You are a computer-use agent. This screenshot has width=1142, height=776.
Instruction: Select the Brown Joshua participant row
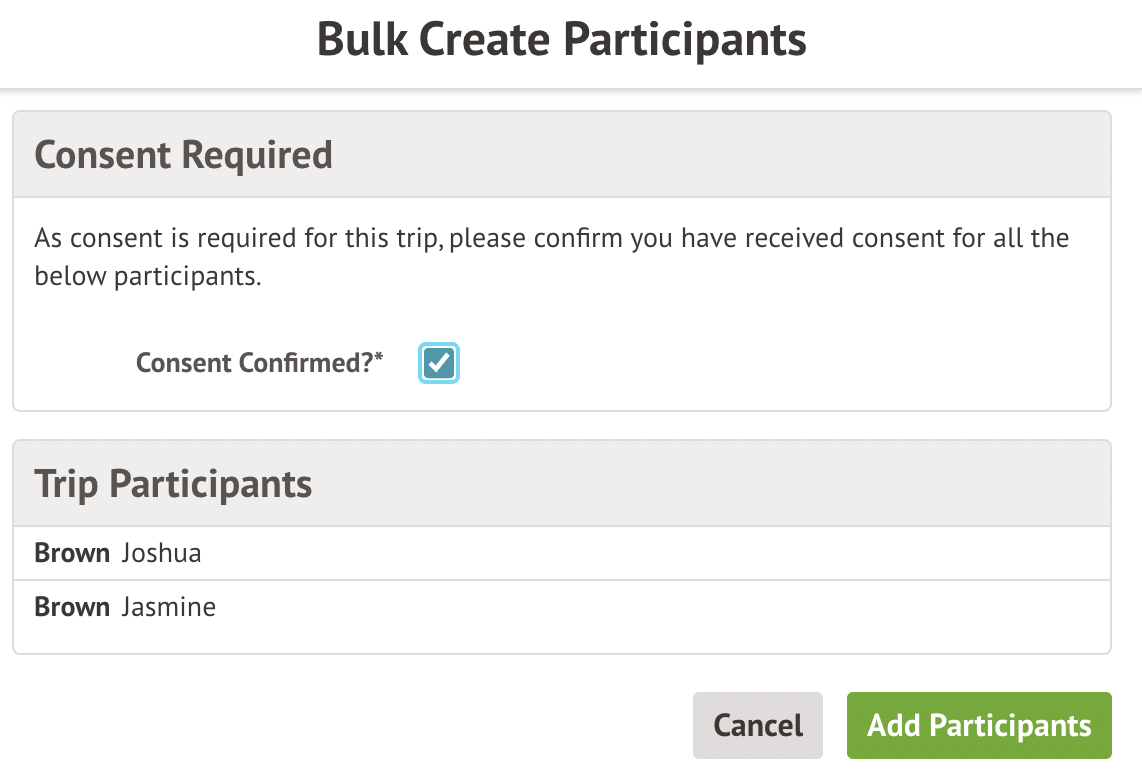pyautogui.click(x=561, y=553)
